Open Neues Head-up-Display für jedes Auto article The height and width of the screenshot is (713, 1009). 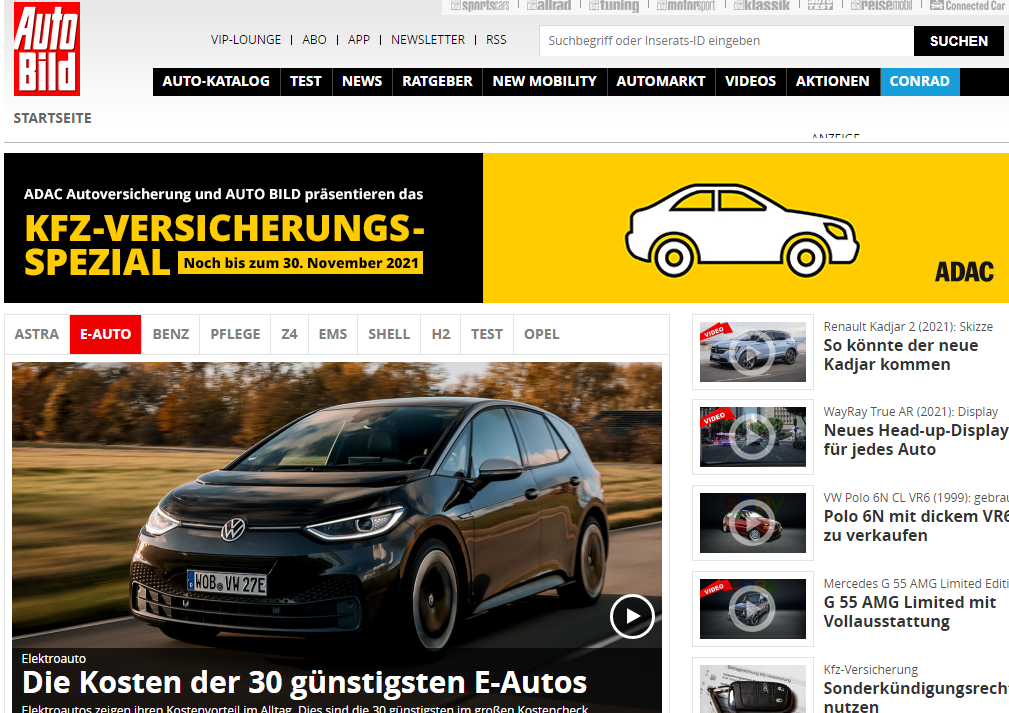916,440
